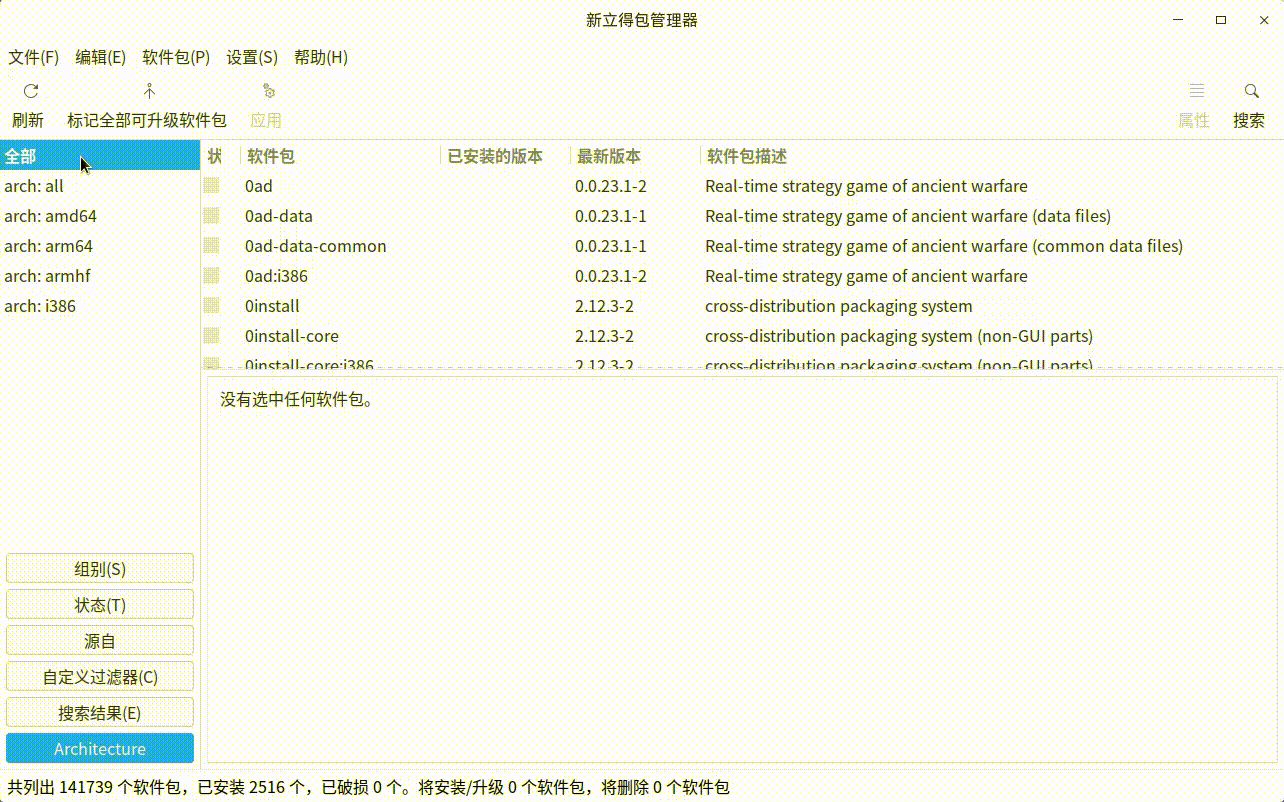Open the 设置(S) menu
Screen dimensions: 1284x802
pyautogui.click(x=252, y=57)
